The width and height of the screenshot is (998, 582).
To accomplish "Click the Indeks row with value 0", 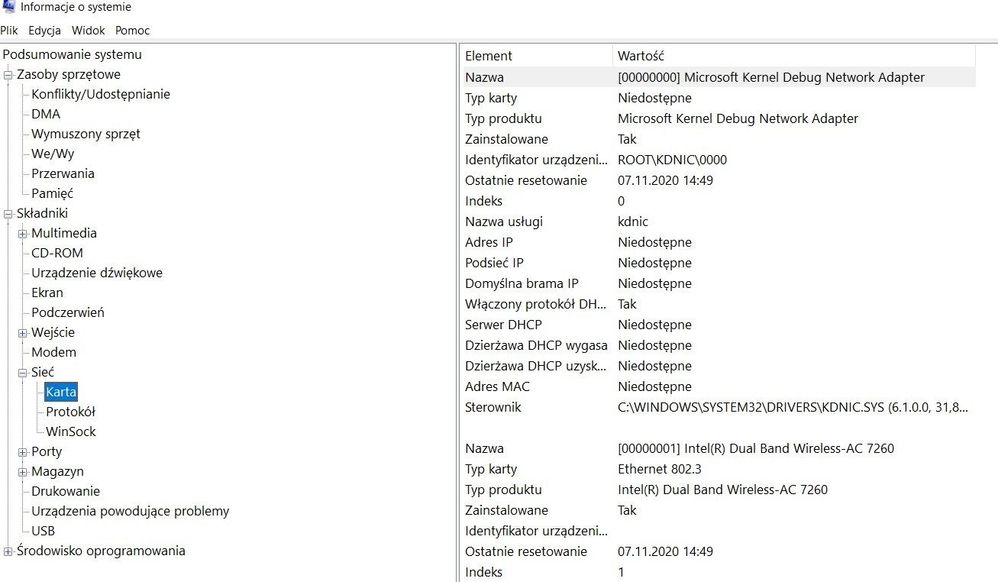I will pos(719,201).
